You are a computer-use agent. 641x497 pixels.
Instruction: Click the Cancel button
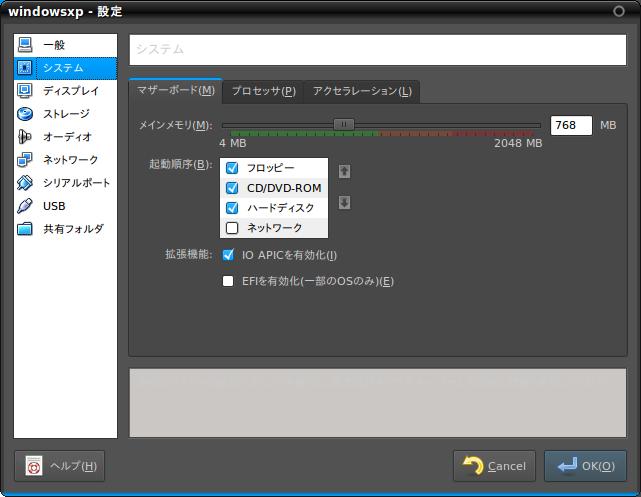pyautogui.click(x=494, y=466)
